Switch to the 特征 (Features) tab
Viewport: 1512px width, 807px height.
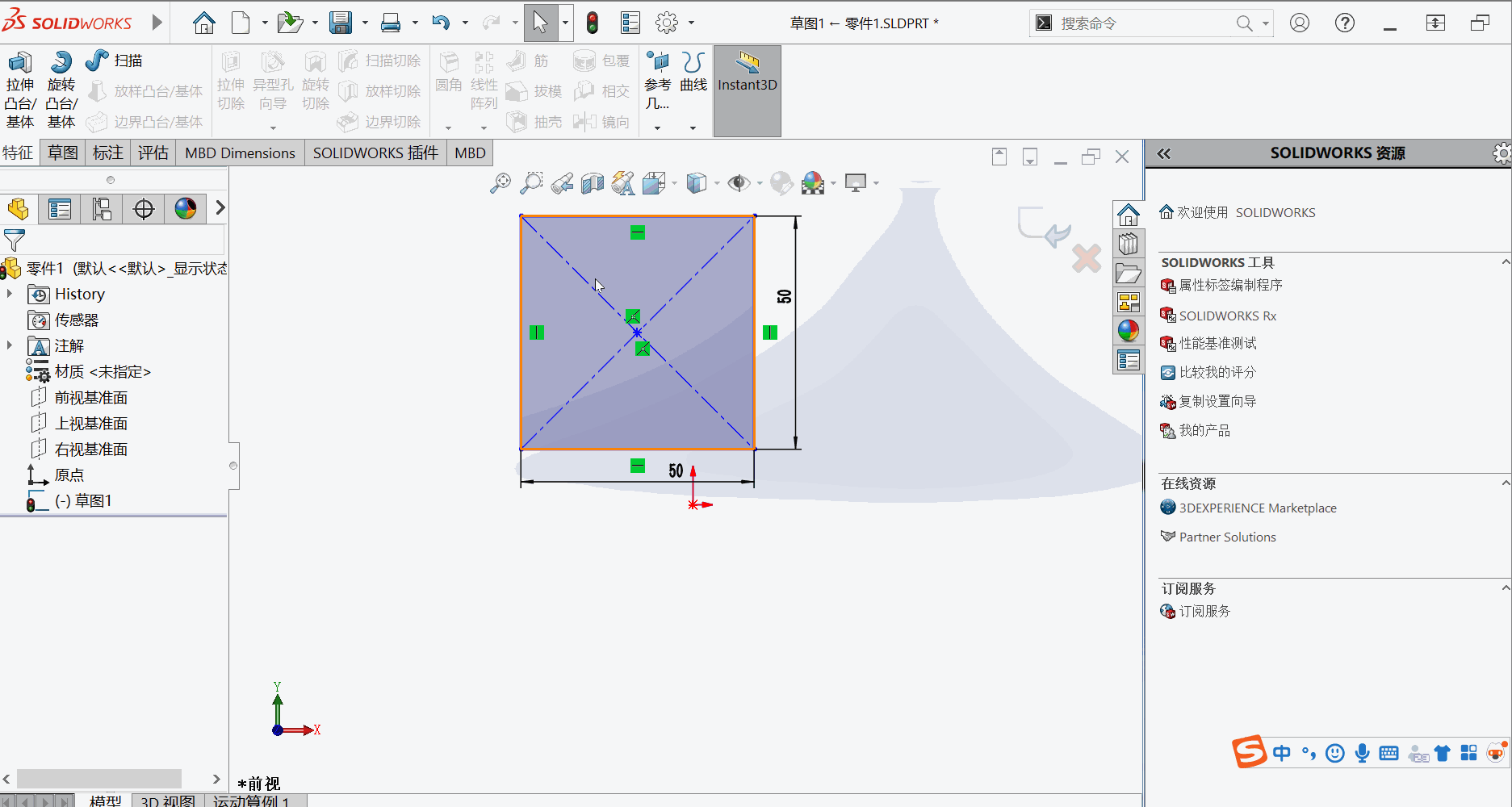[x=18, y=153]
